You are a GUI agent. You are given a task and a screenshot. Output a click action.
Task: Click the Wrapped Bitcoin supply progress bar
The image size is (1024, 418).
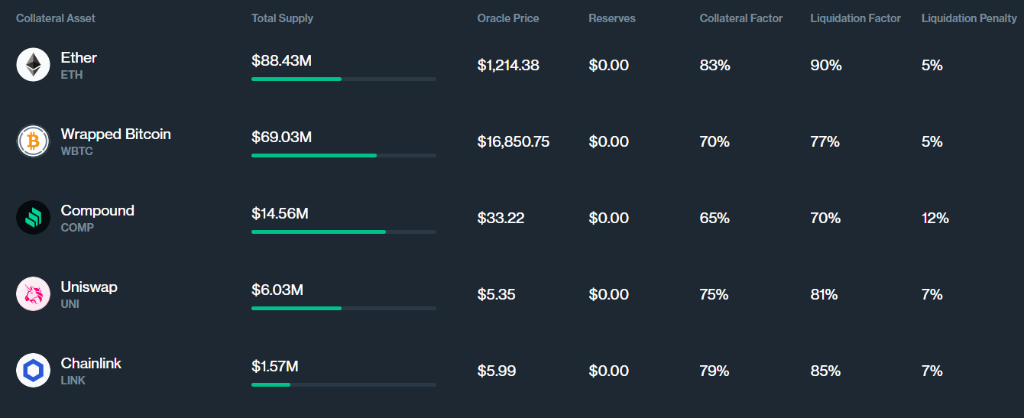pyautogui.click(x=344, y=155)
